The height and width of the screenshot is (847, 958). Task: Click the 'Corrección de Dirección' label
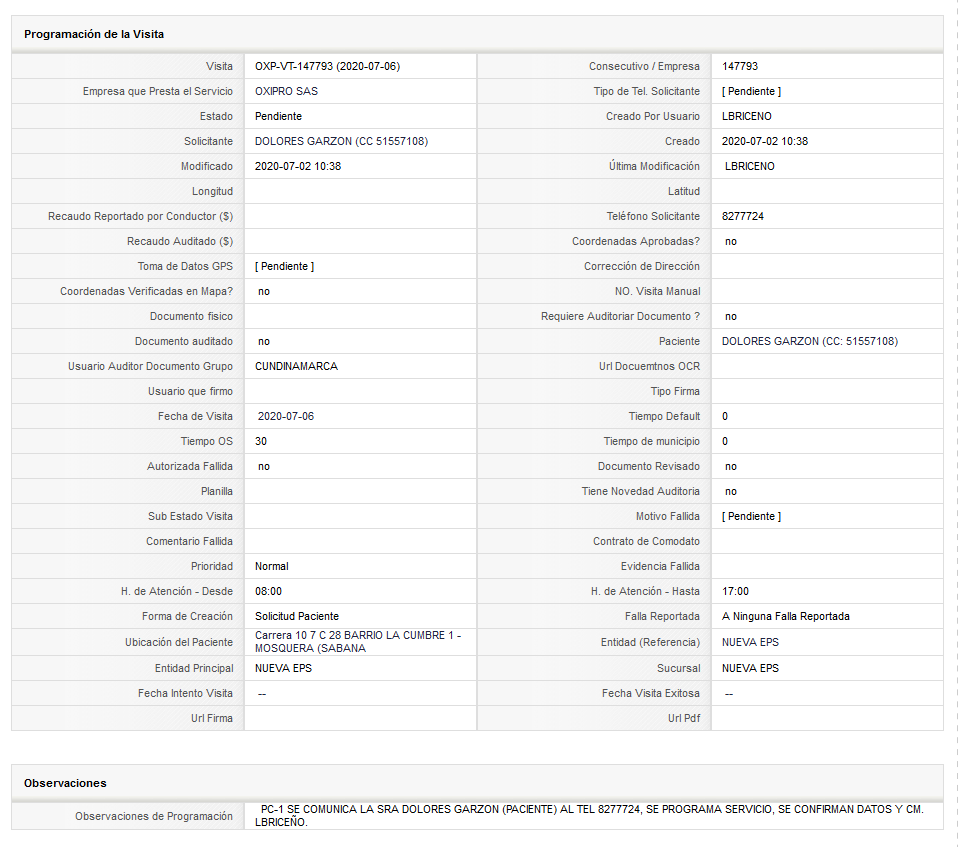642,266
